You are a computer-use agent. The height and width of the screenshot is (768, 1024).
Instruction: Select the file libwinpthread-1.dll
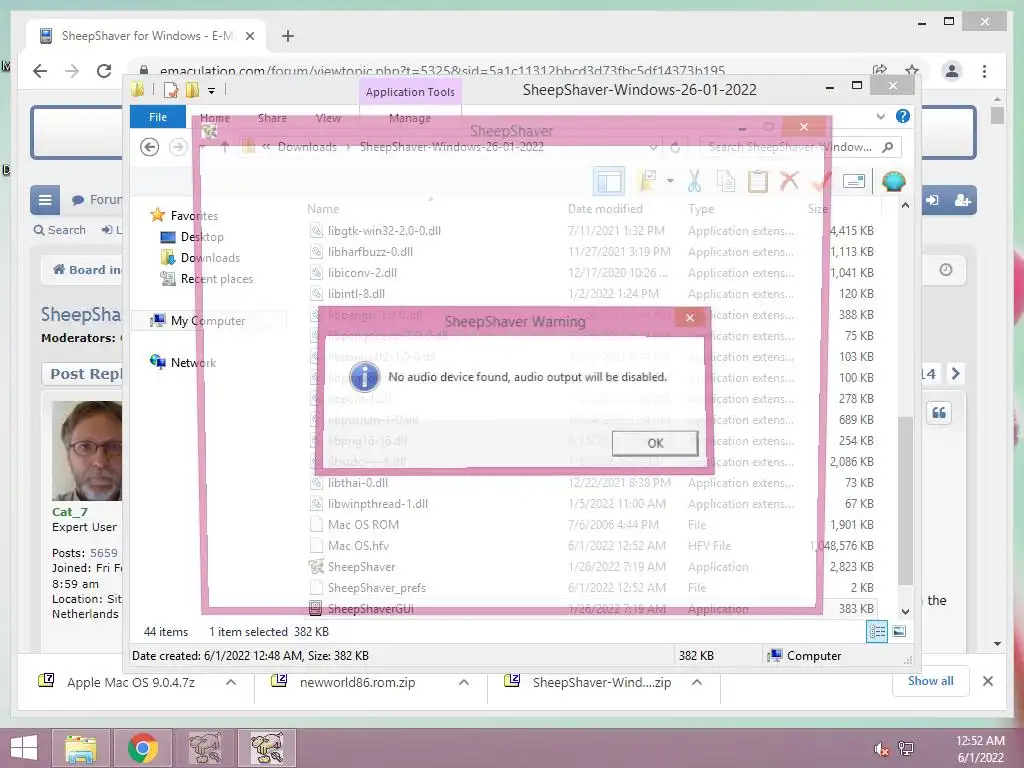(377, 504)
